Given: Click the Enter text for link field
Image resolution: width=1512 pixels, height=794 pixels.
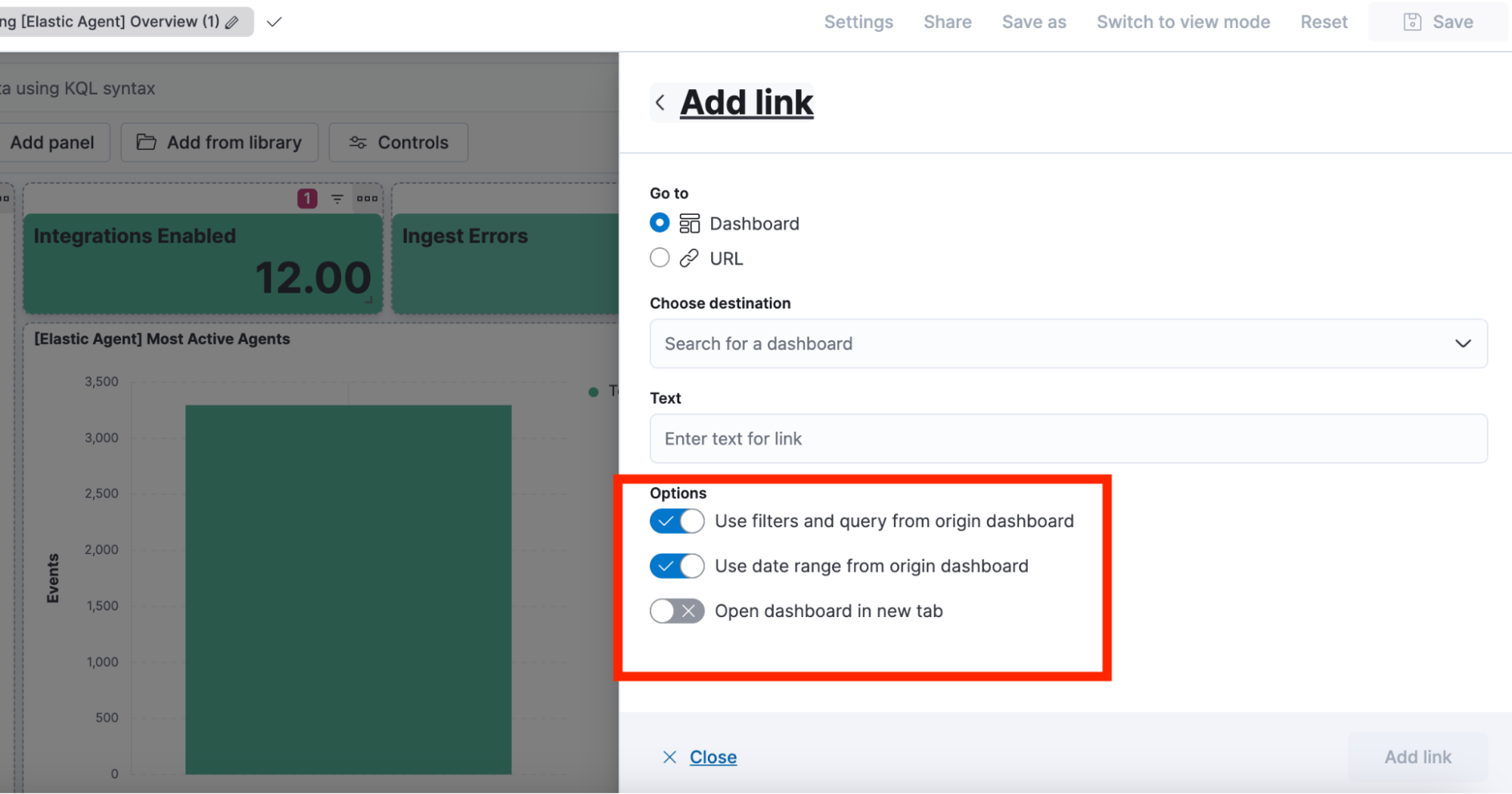Looking at the screenshot, I should pos(1068,439).
